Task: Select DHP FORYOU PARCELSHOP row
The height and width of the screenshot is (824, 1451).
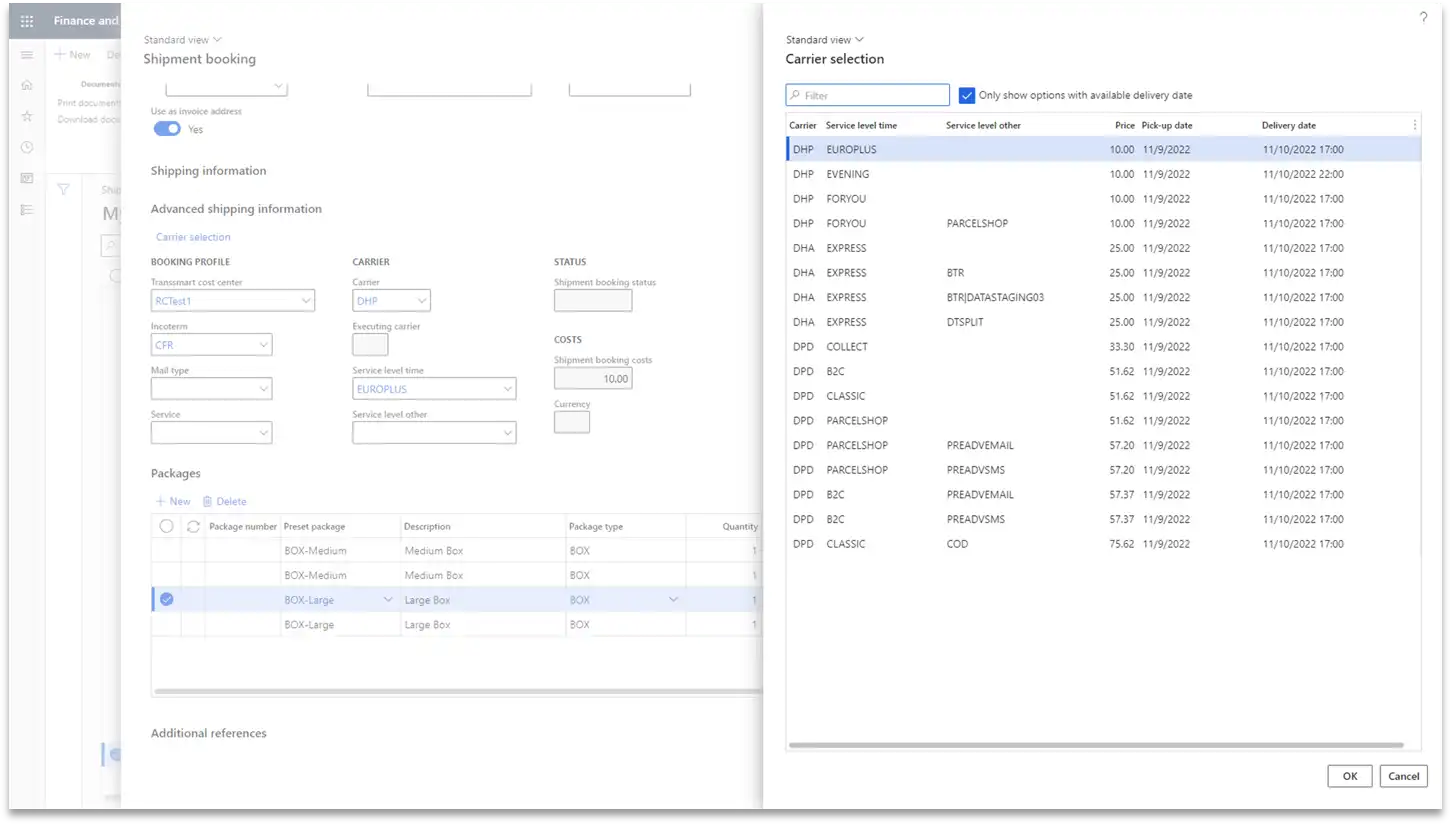Action: point(1103,223)
